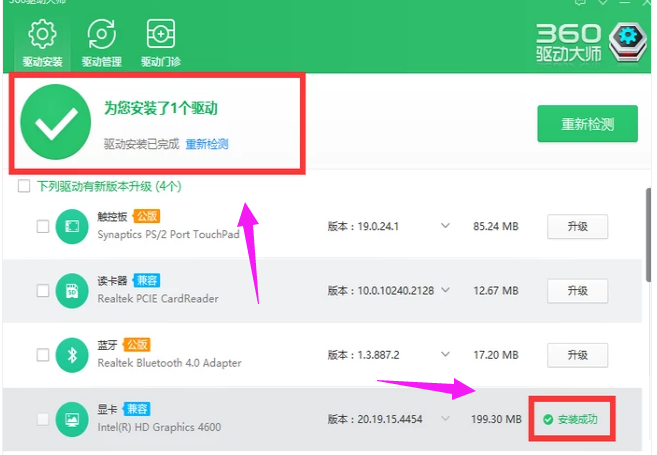The height and width of the screenshot is (455, 657).
Task: Click the Bluetooth device icon
Action: [x=72, y=355]
